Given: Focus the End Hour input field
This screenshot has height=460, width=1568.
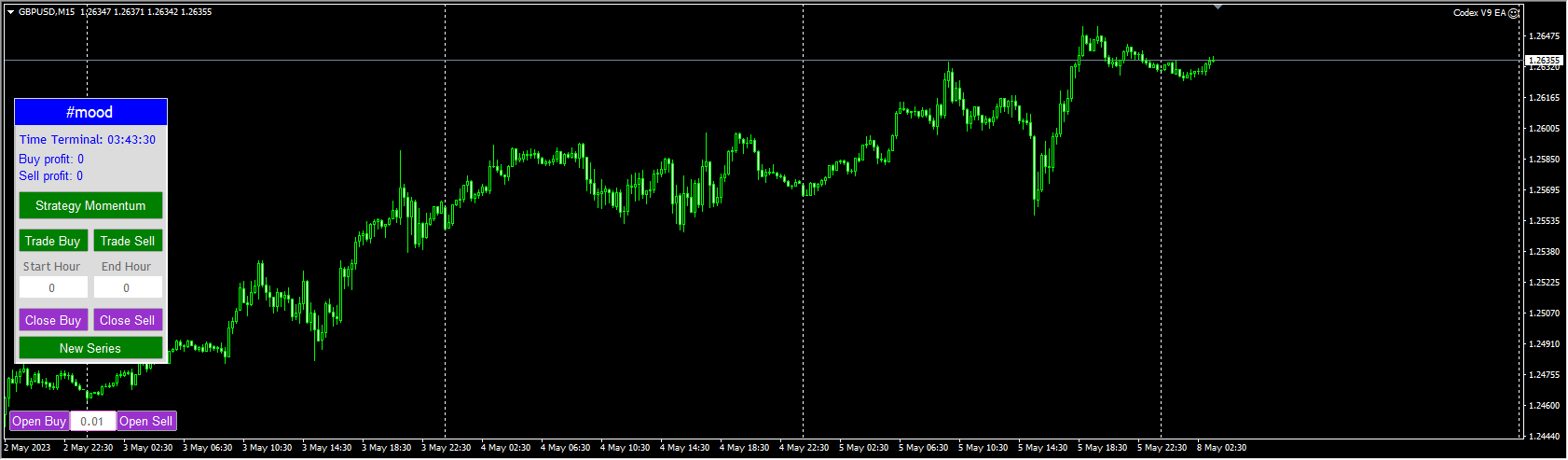Looking at the screenshot, I should pos(128,287).
